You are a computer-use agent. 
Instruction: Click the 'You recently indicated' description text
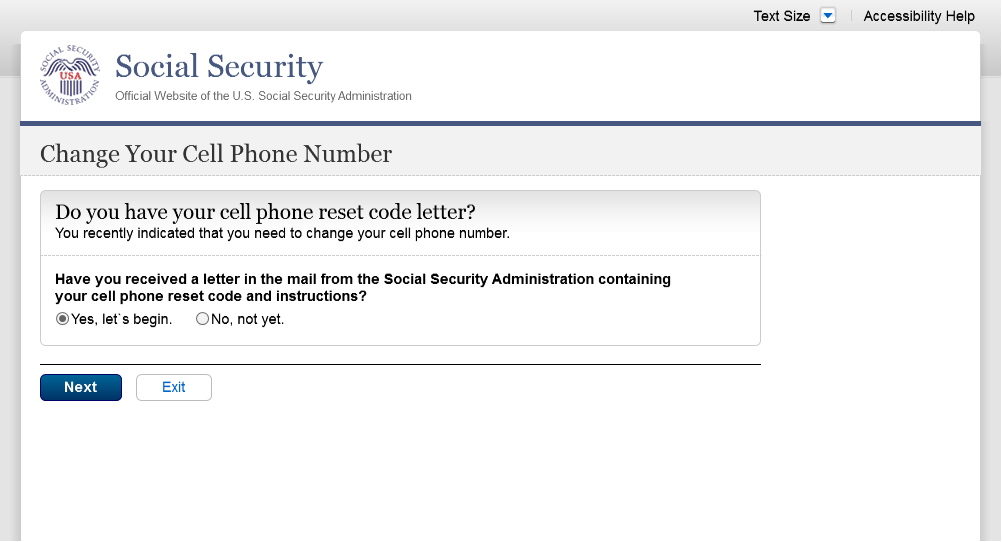point(282,234)
